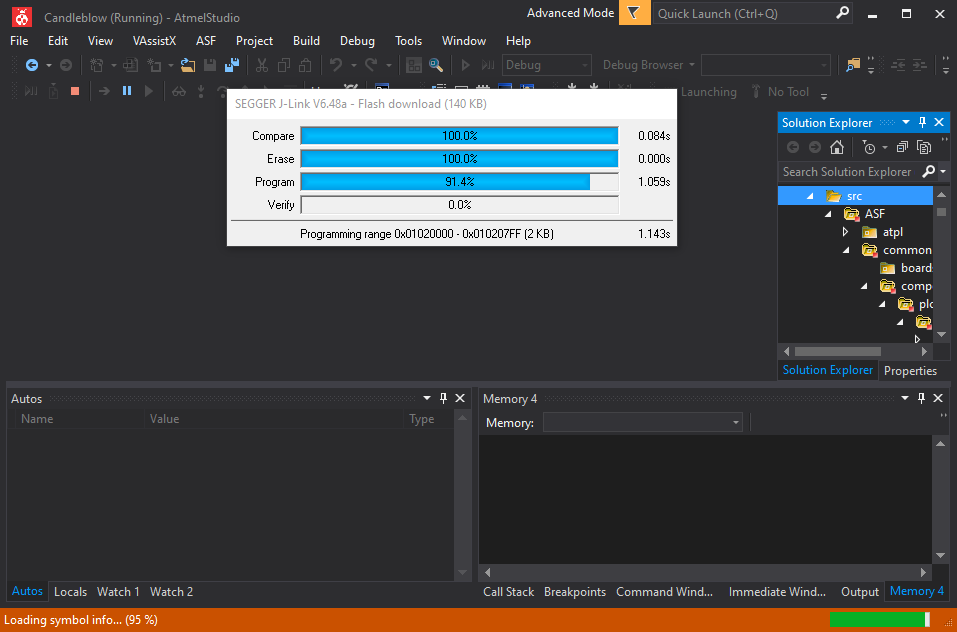Click the Open File folder icon
The height and width of the screenshot is (632, 957).
188,65
